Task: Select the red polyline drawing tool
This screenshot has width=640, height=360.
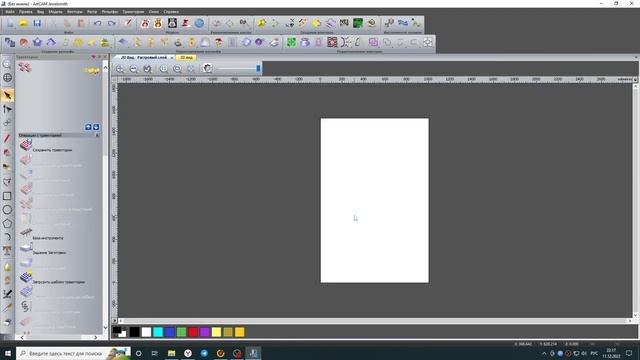Action: pos(7,139)
